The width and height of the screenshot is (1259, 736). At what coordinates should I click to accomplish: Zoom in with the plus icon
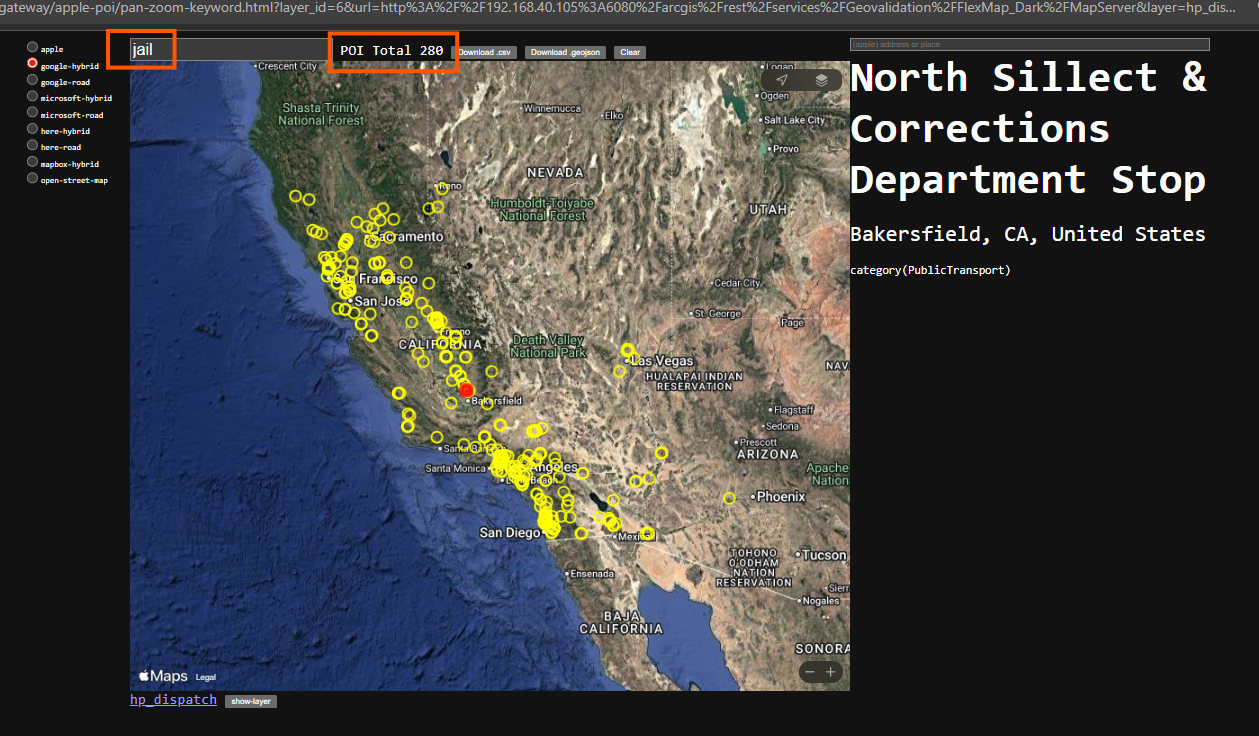[830, 672]
